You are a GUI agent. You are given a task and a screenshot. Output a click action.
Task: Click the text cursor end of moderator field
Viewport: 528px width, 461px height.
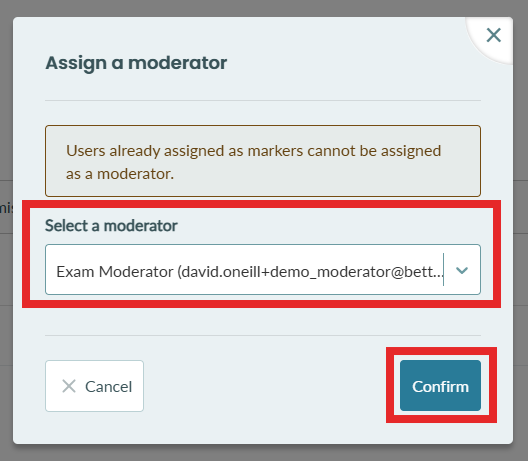click(443, 269)
